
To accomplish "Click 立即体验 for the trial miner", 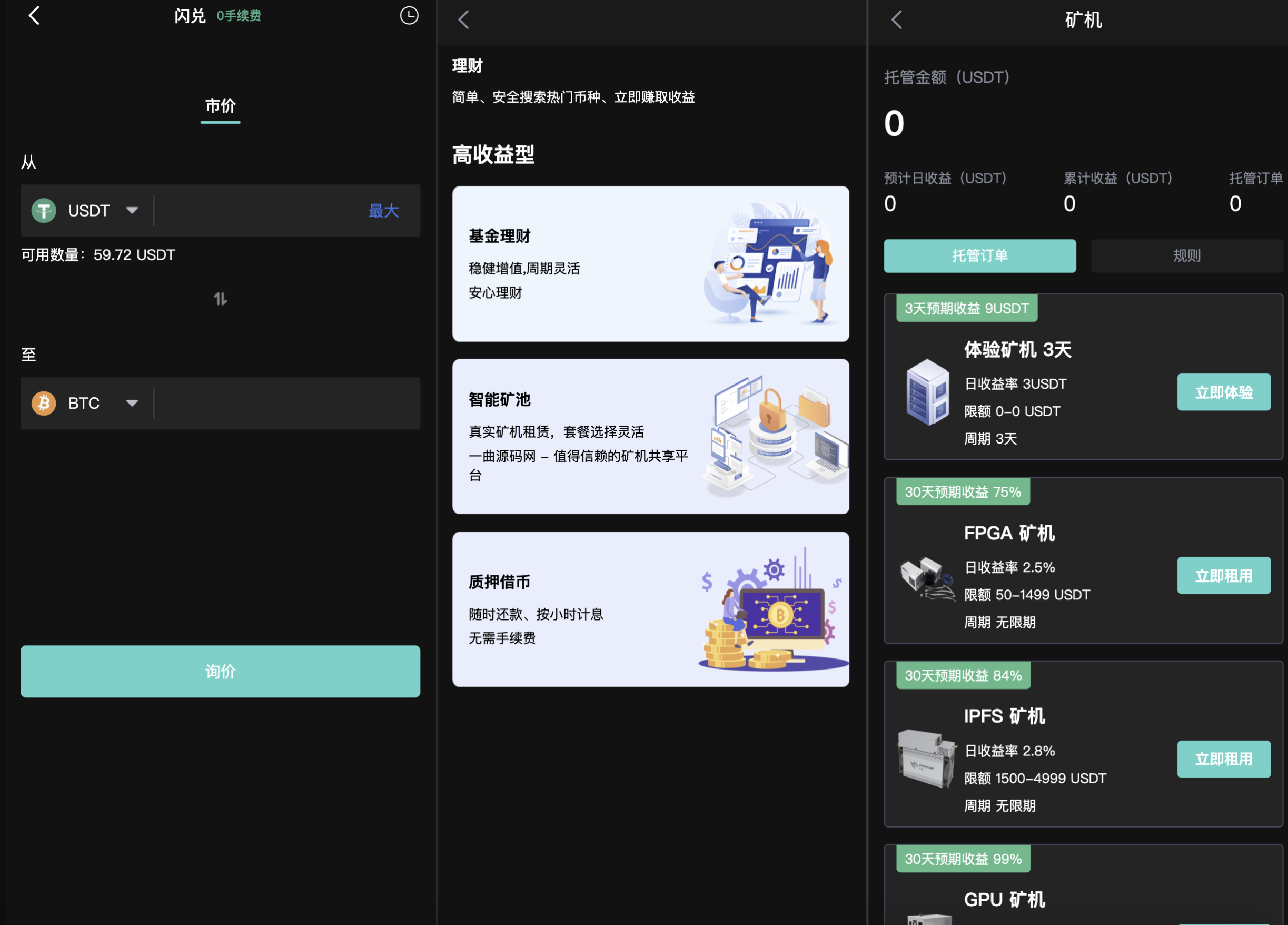I will (1223, 392).
